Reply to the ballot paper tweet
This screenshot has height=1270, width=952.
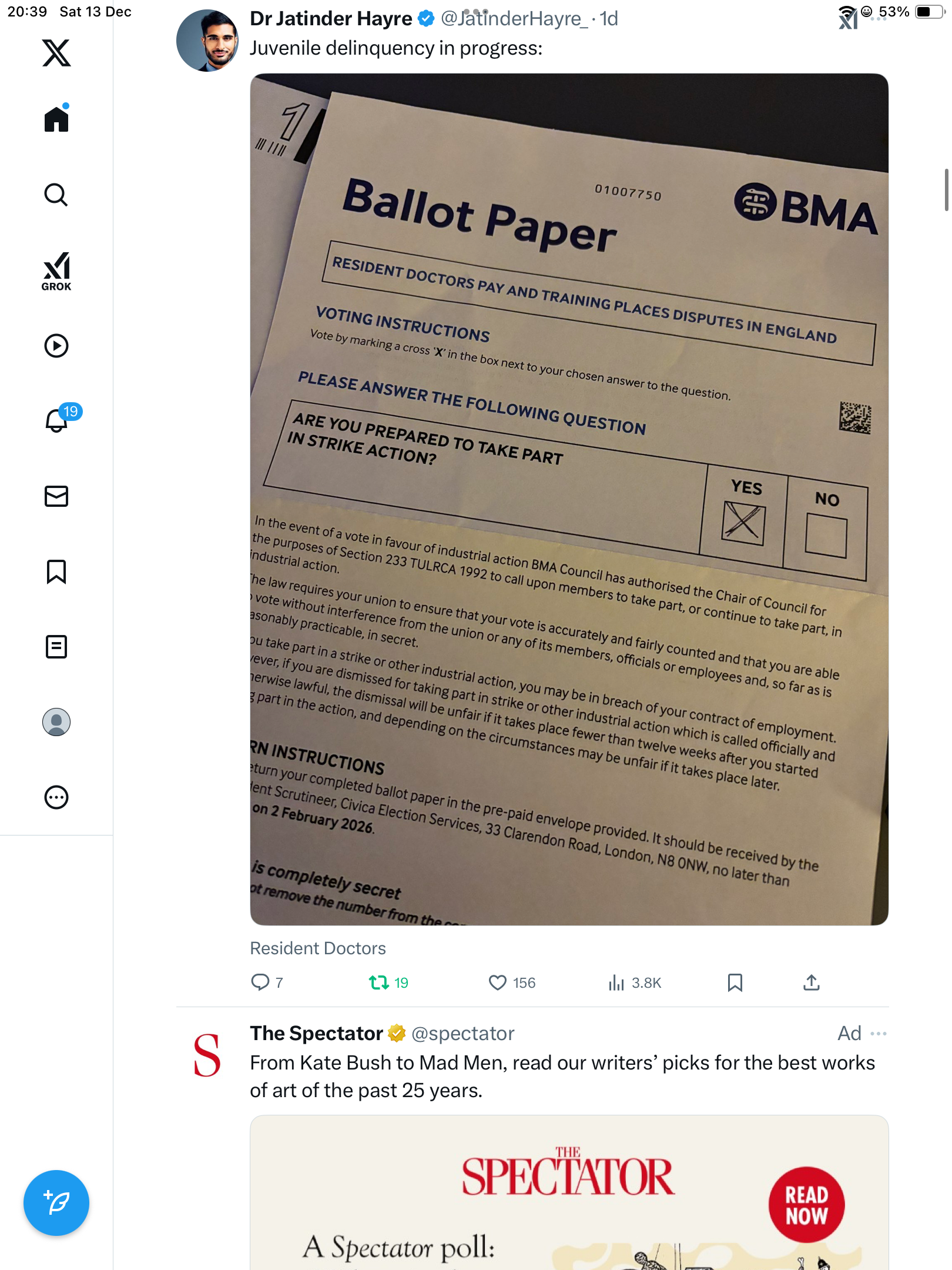point(260,982)
